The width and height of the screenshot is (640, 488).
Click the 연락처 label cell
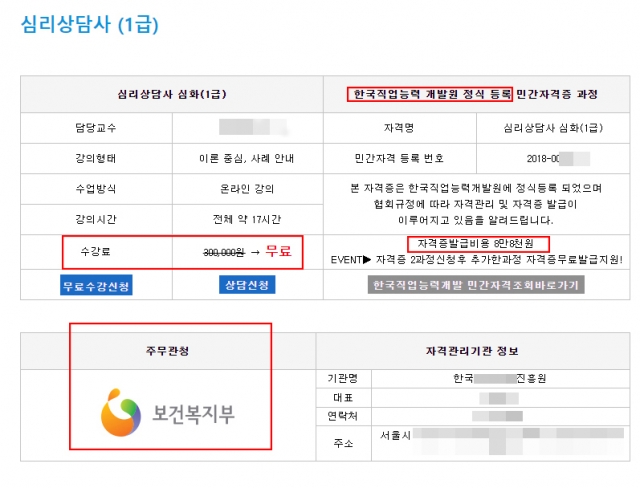click(344, 416)
